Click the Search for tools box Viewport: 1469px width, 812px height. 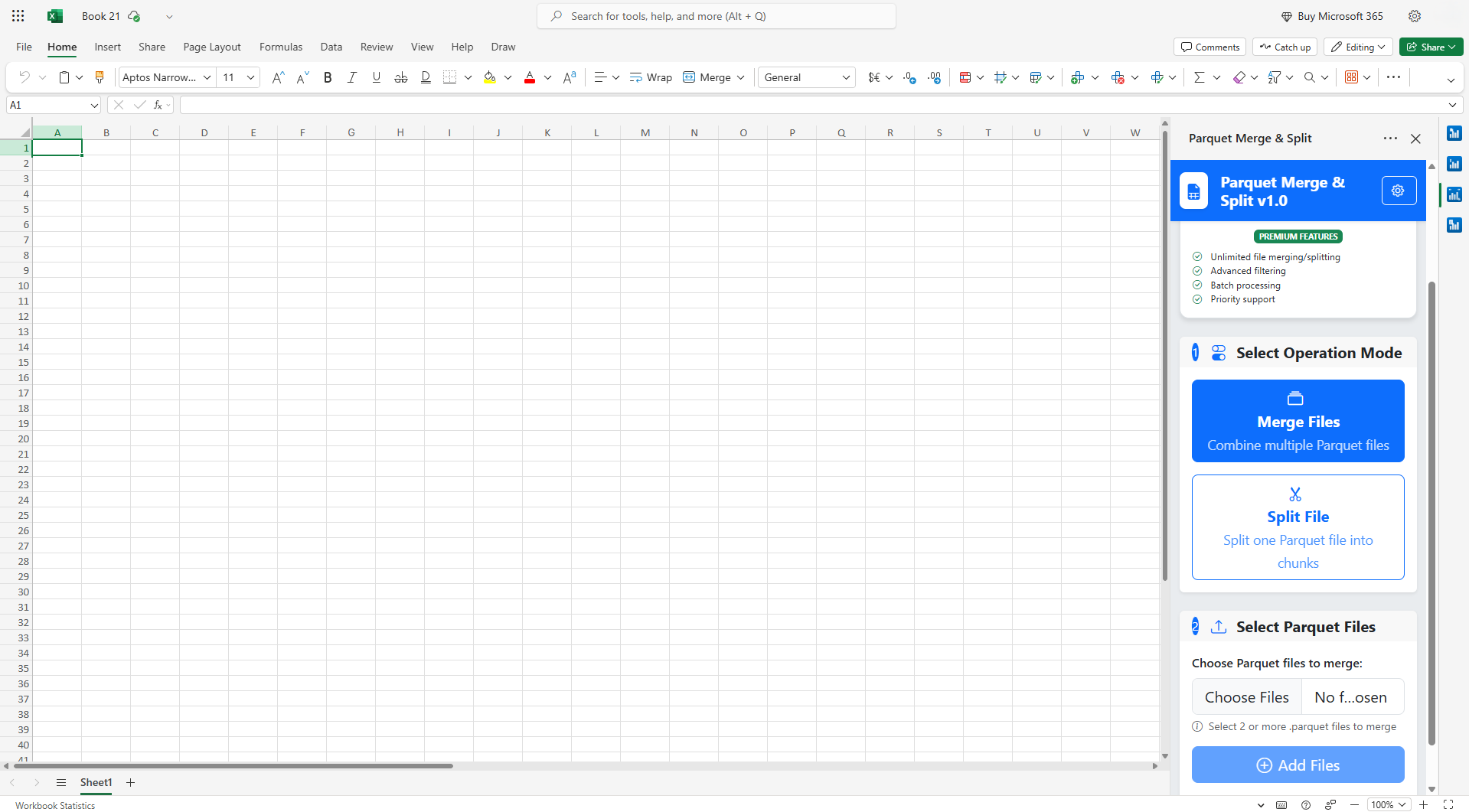click(x=717, y=16)
